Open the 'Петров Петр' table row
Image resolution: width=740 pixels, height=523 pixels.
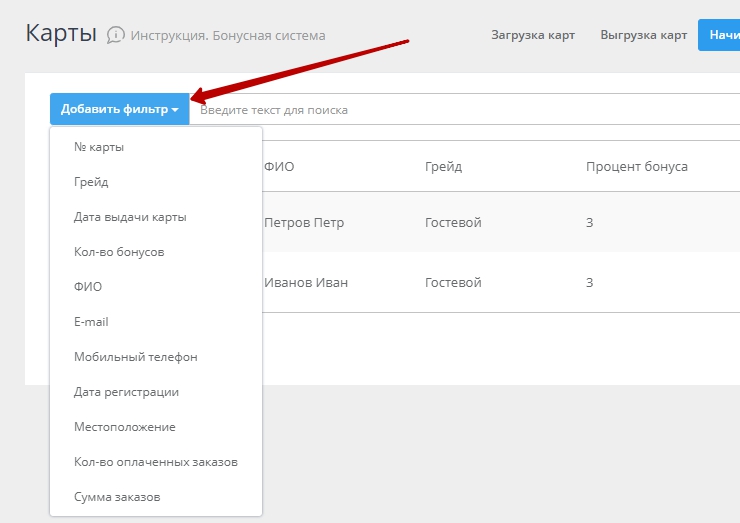pos(304,222)
